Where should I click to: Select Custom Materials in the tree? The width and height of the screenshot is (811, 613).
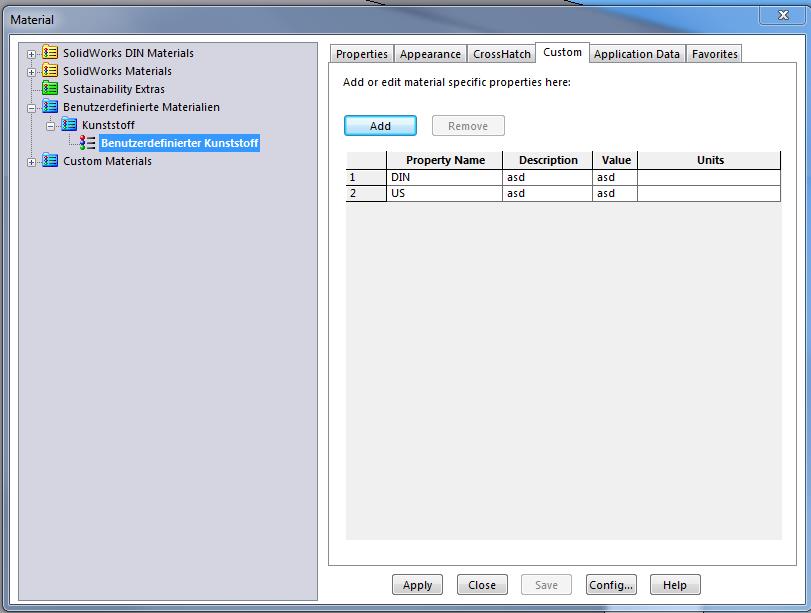coord(107,161)
